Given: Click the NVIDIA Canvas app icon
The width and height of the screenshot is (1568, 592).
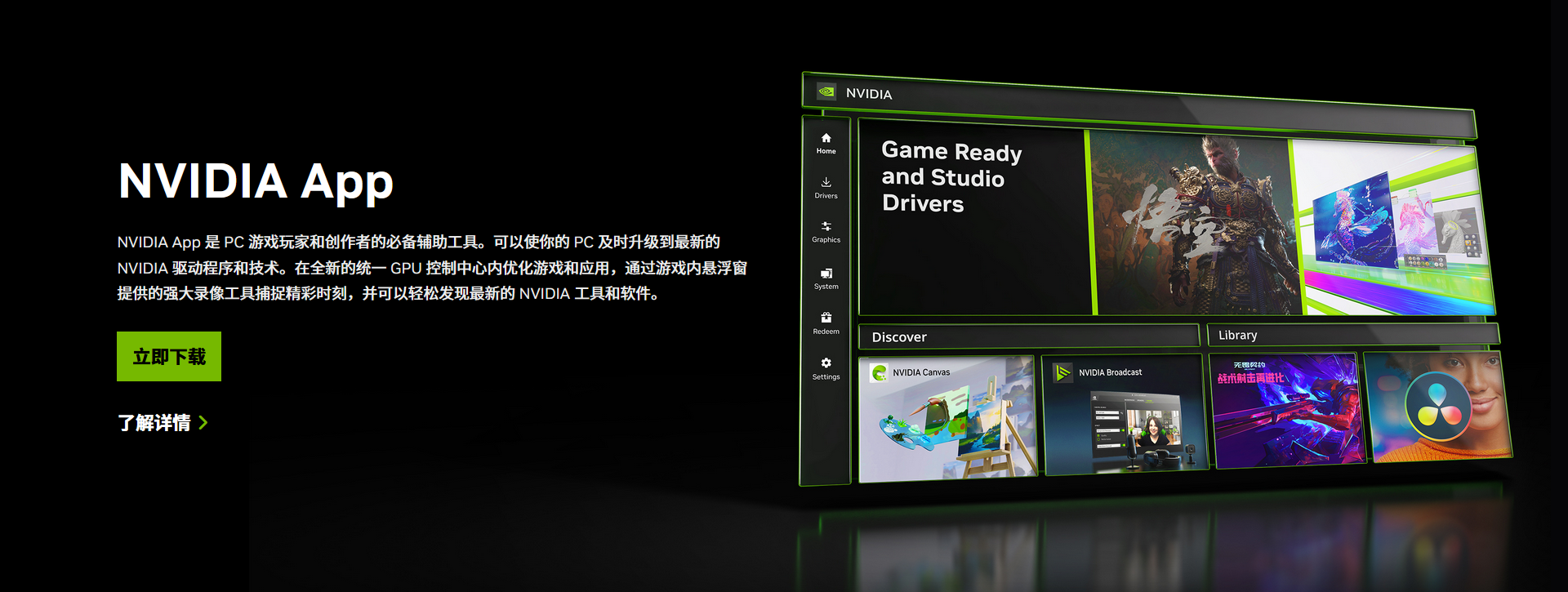Looking at the screenshot, I should point(879,372).
